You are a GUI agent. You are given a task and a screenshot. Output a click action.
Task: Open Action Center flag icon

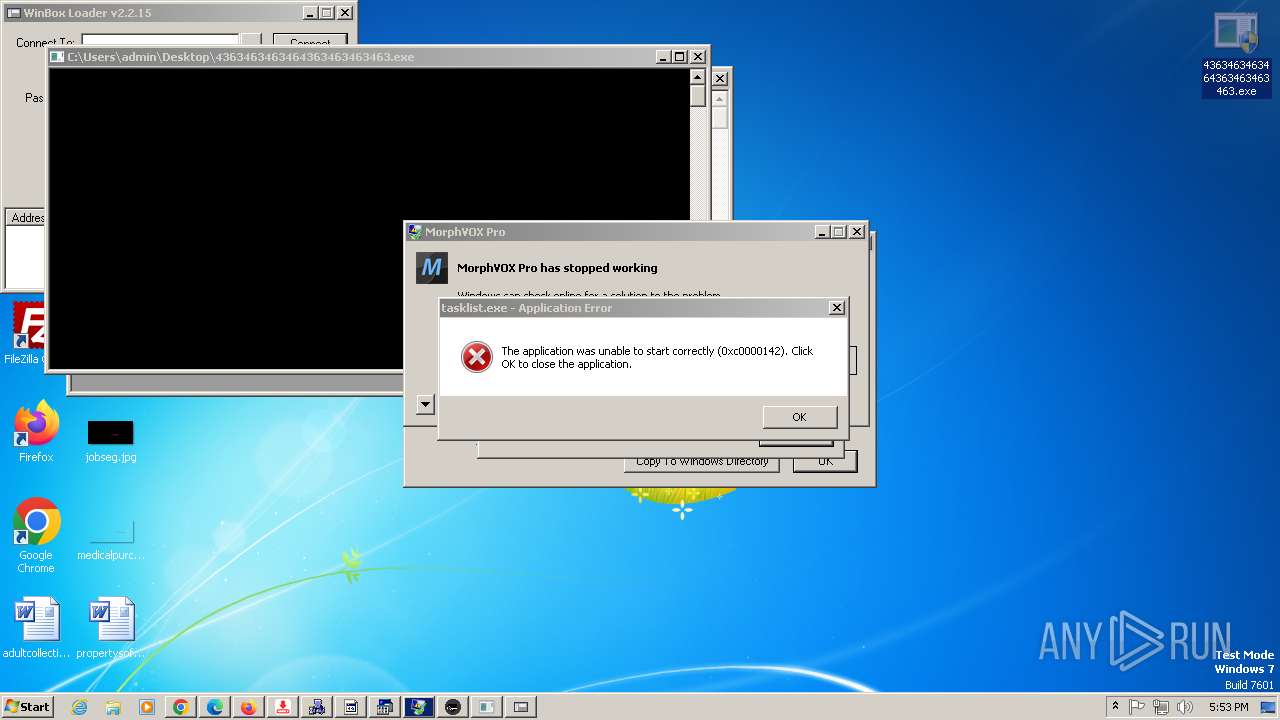coord(1137,707)
